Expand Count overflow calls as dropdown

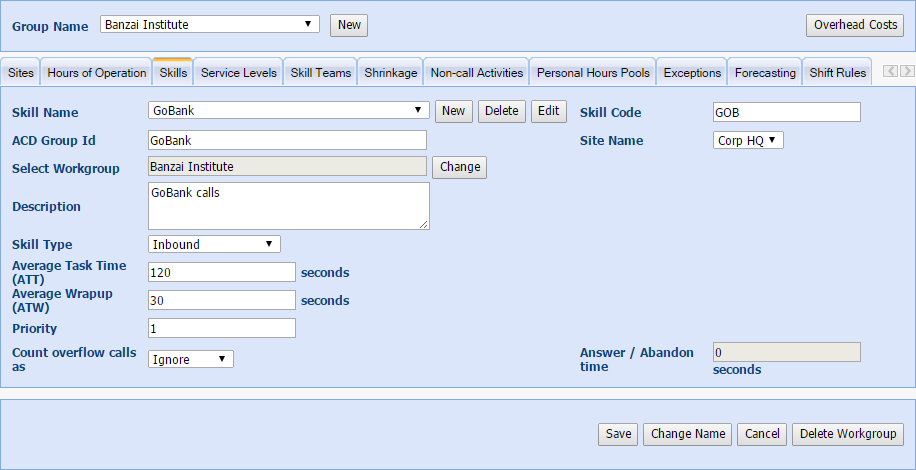(191, 359)
